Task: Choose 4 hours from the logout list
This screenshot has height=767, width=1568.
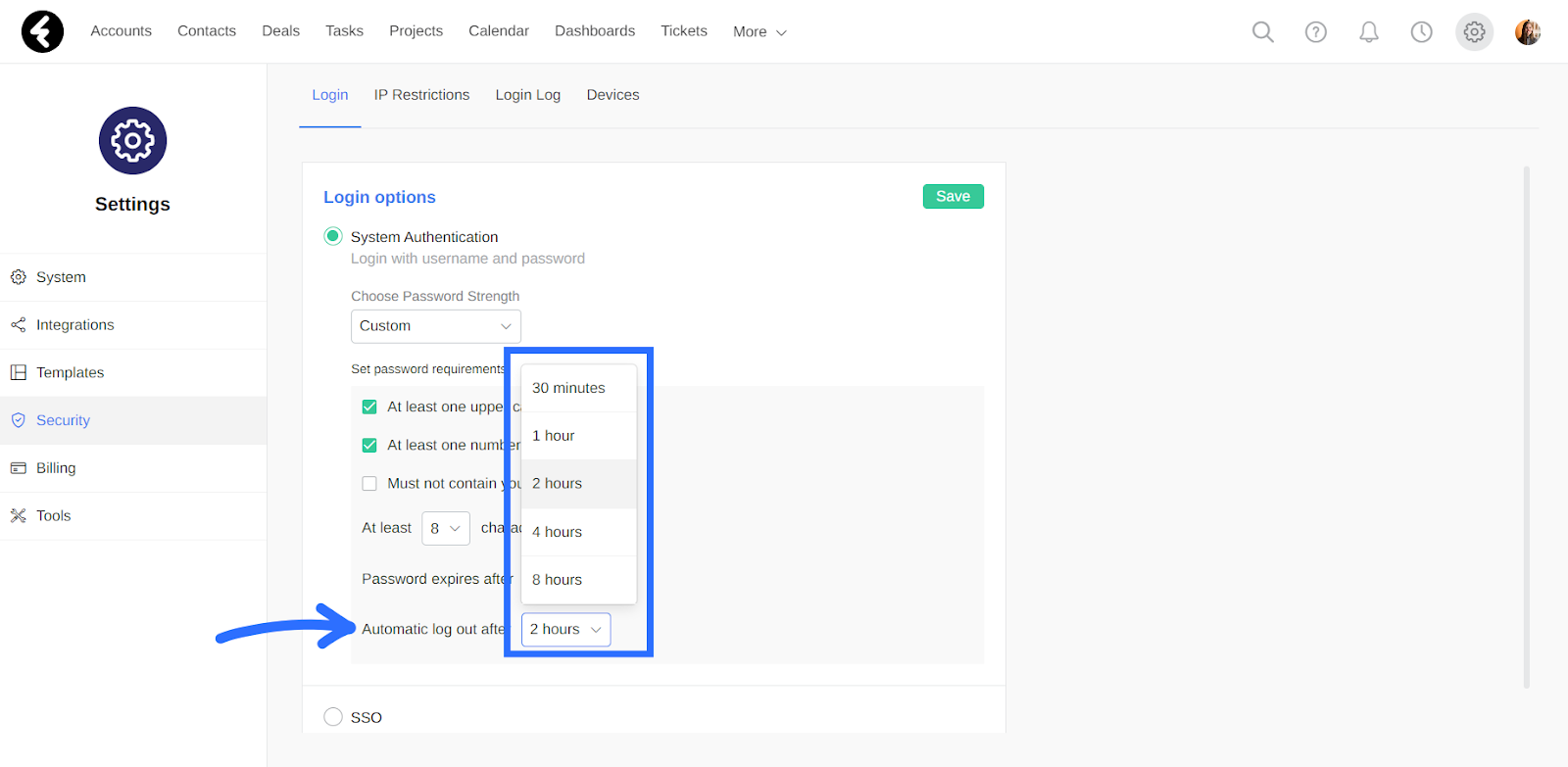Action: (x=579, y=532)
